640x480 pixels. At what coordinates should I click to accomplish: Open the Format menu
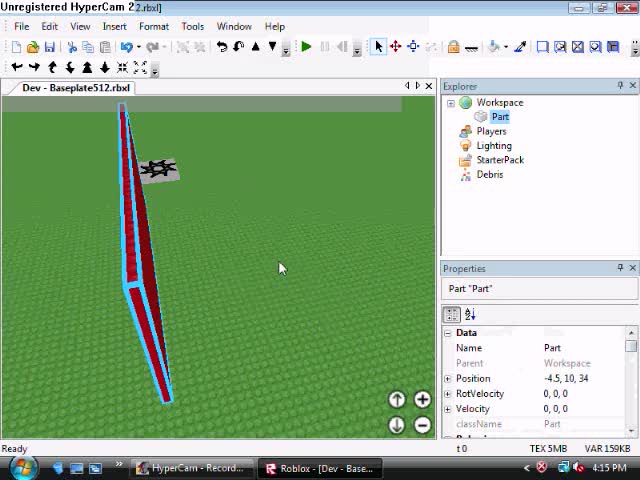coord(154,27)
